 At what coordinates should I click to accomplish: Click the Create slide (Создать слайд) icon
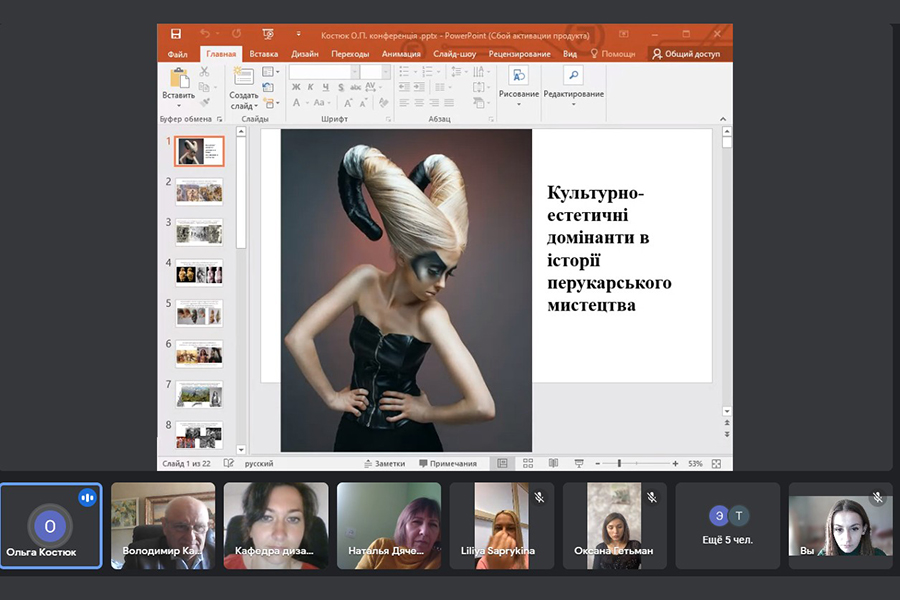tap(243, 79)
